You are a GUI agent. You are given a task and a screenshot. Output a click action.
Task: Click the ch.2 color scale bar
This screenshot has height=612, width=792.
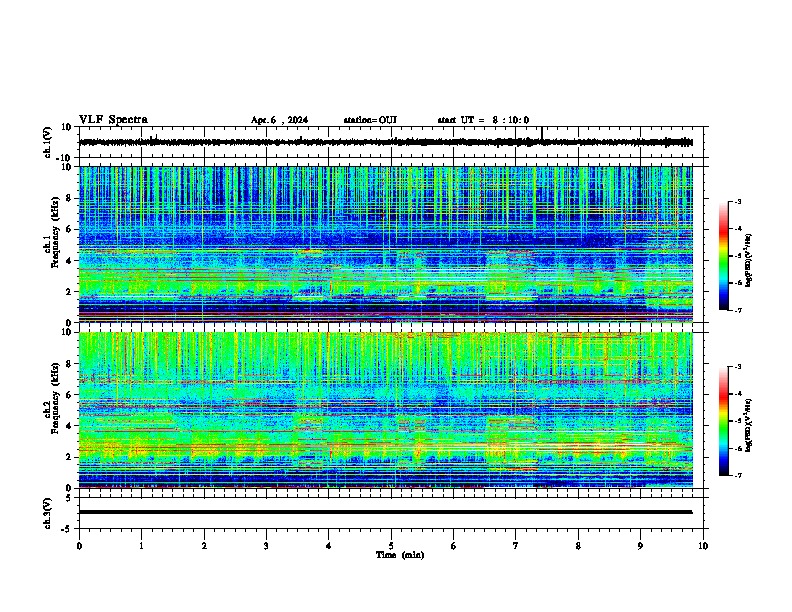point(724,421)
